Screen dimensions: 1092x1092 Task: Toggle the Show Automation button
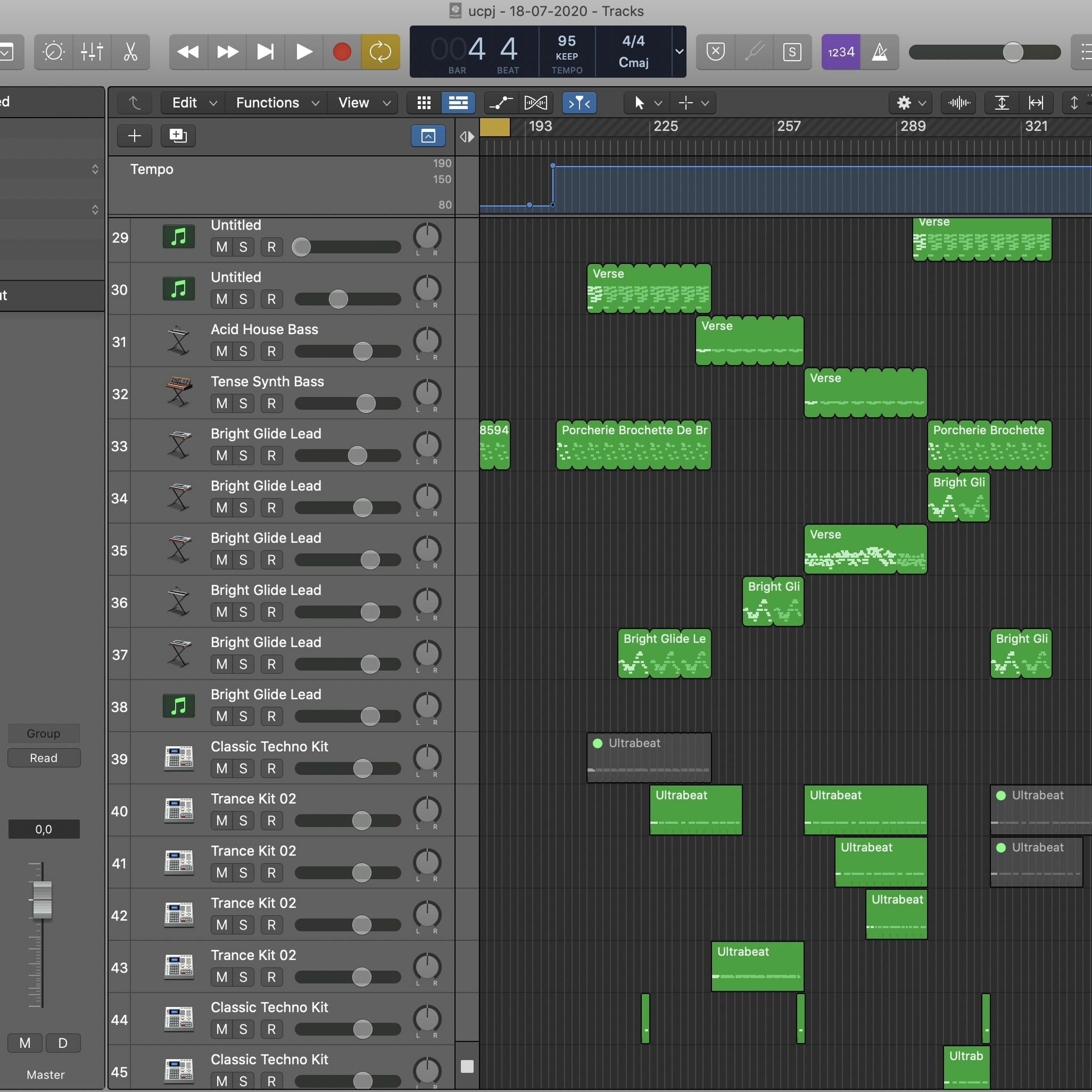tap(501, 103)
